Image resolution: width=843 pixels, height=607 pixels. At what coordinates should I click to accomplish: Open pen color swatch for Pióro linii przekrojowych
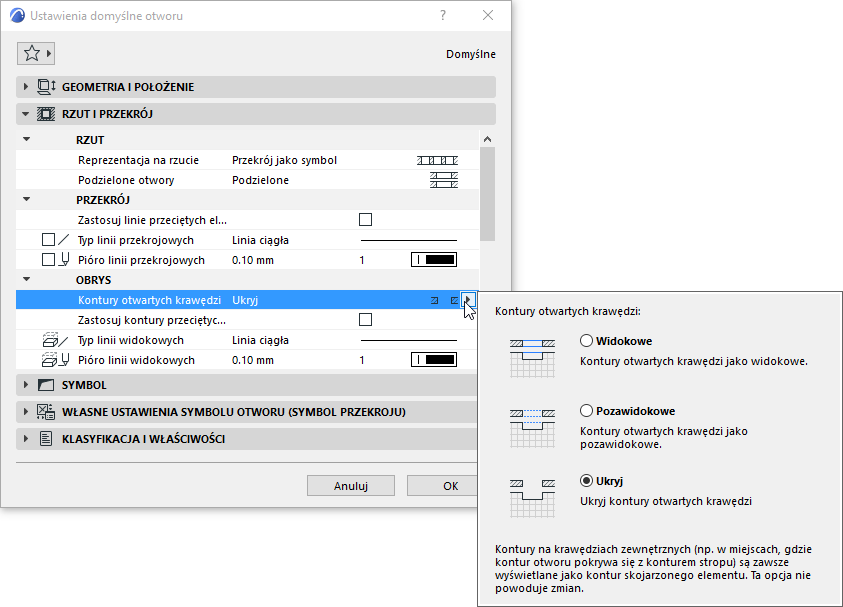434,260
